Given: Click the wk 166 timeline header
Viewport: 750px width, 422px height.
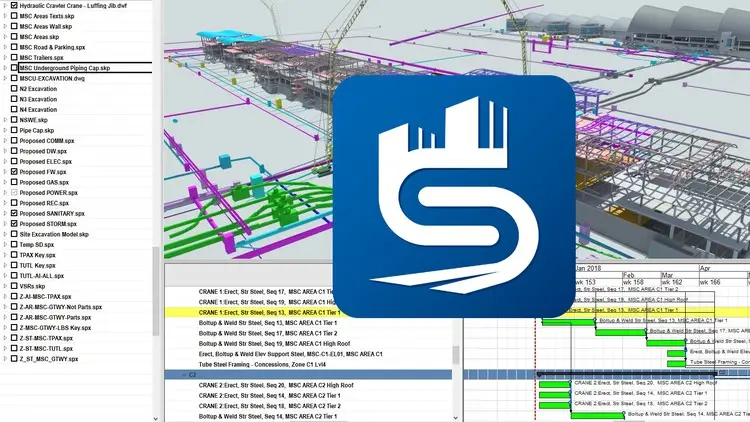Looking at the screenshot, I should pos(710,282).
